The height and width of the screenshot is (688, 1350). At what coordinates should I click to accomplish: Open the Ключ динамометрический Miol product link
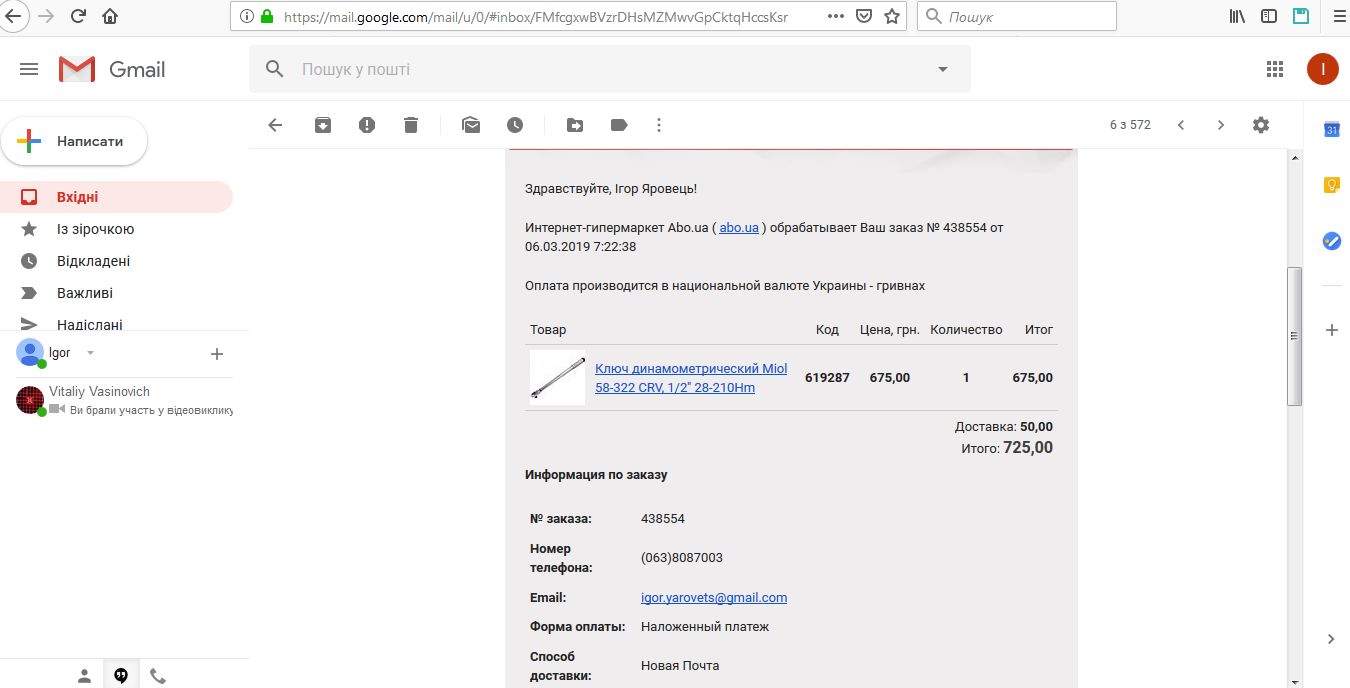[x=691, y=378]
